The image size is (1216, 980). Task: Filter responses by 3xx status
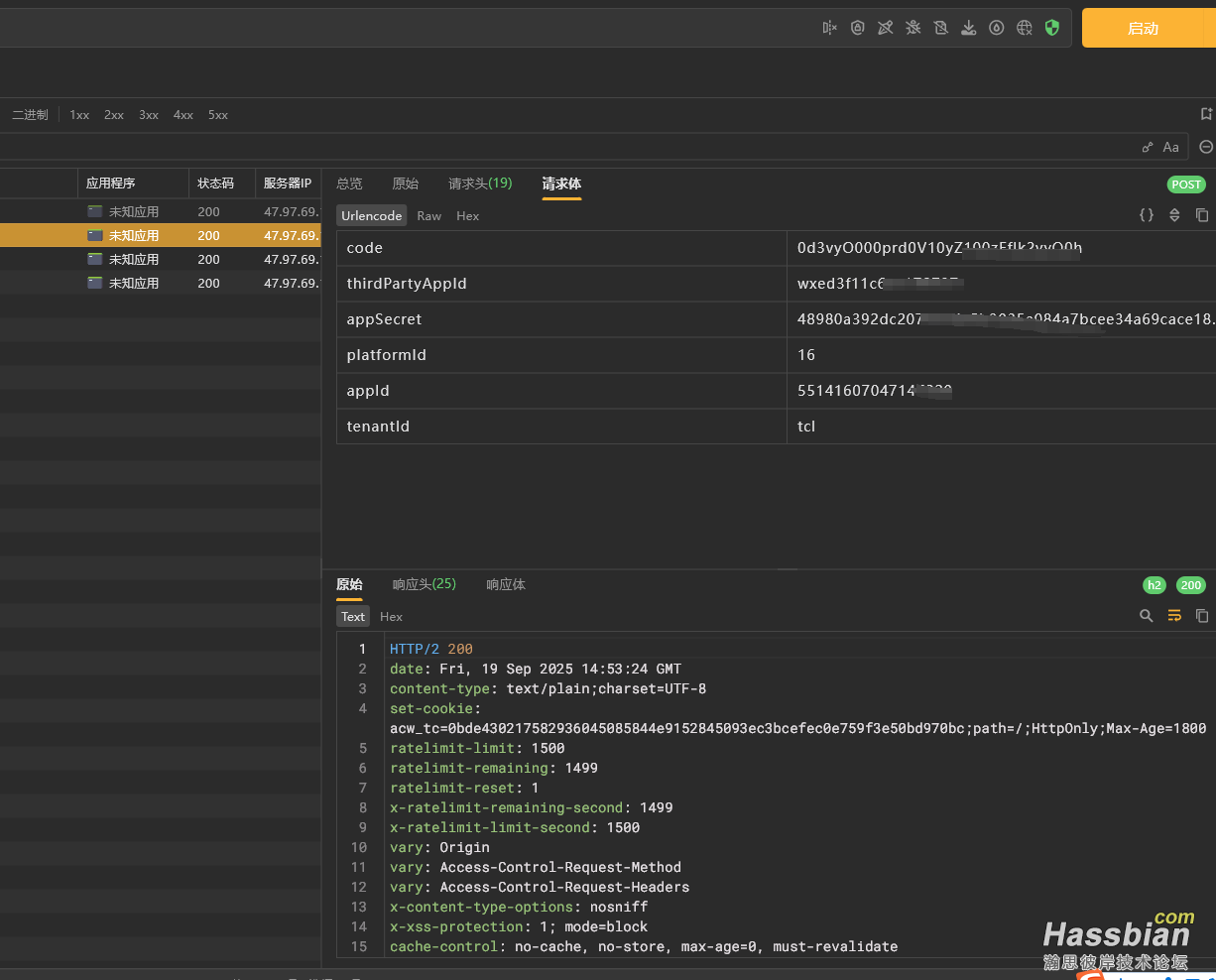(x=149, y=115)
